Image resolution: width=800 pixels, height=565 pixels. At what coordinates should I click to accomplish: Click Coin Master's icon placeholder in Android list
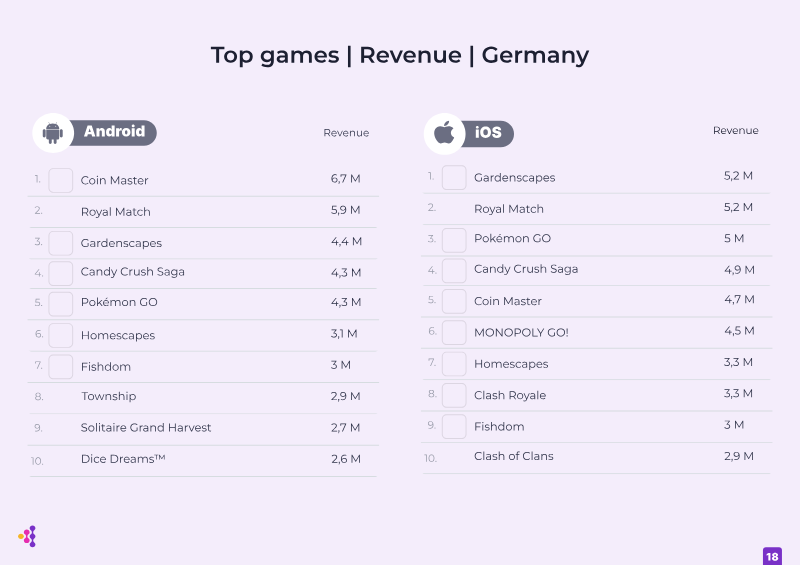(61, 180)
